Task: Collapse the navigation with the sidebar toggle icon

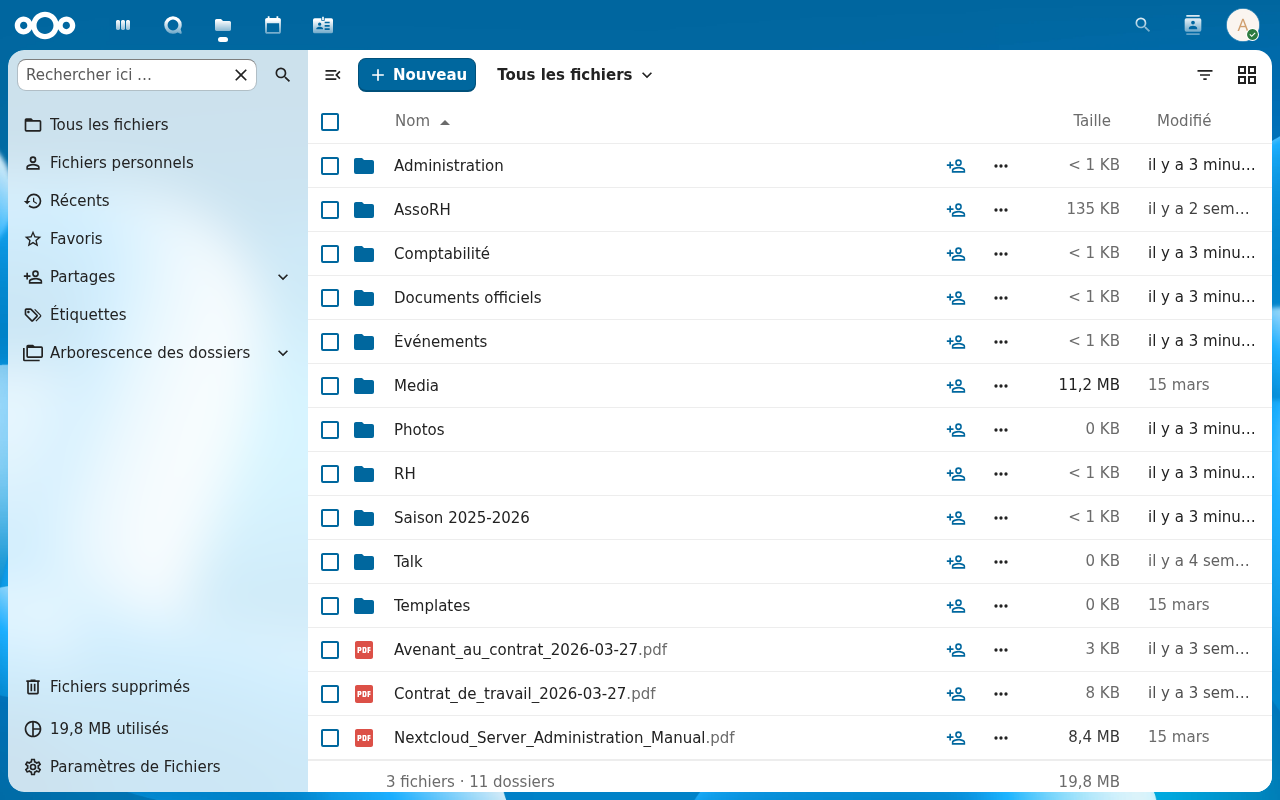Action: coord(333,75)
